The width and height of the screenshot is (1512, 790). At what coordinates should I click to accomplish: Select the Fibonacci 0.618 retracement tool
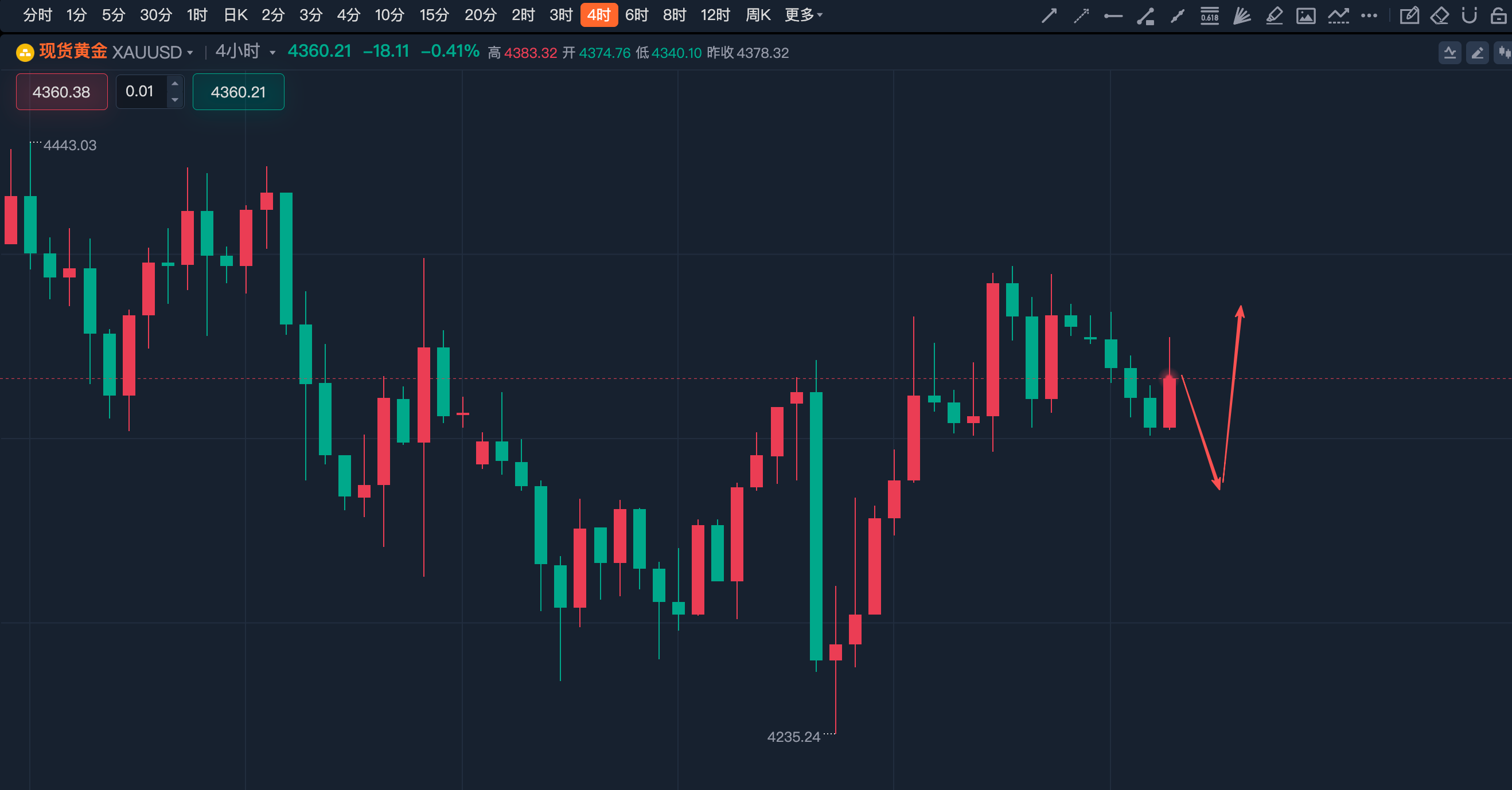(x=1209, y=16)
